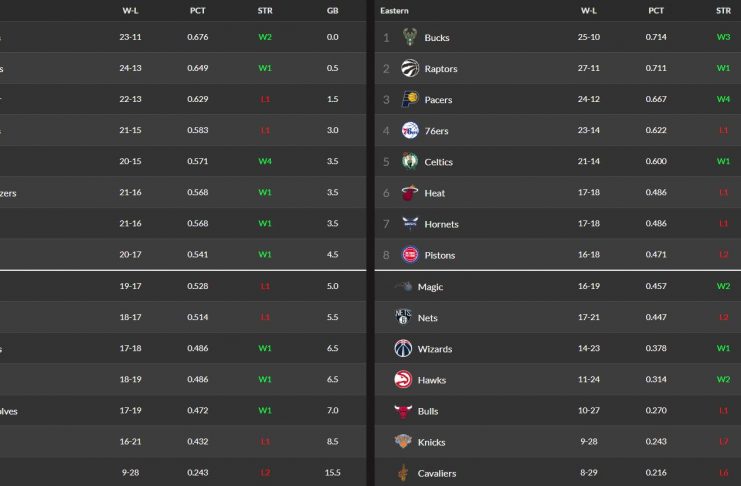Click the Knicks team logo
Screen dimensions: 741x486
click(403, 442)
